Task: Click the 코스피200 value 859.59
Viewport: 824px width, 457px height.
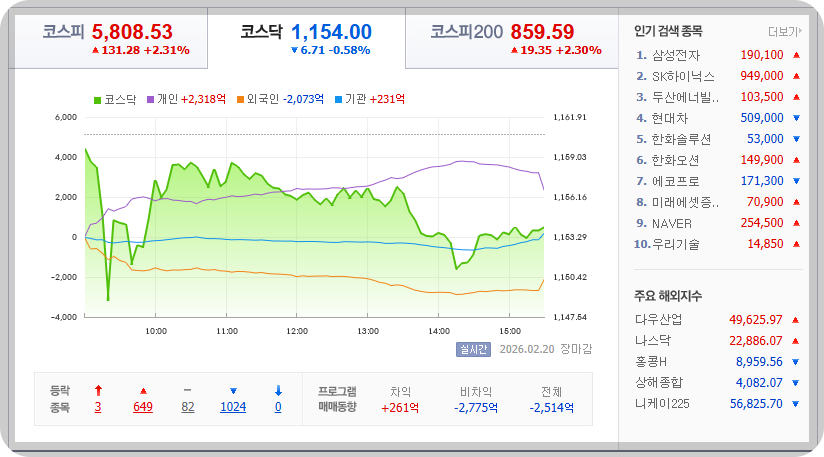Action: (542, 32)
